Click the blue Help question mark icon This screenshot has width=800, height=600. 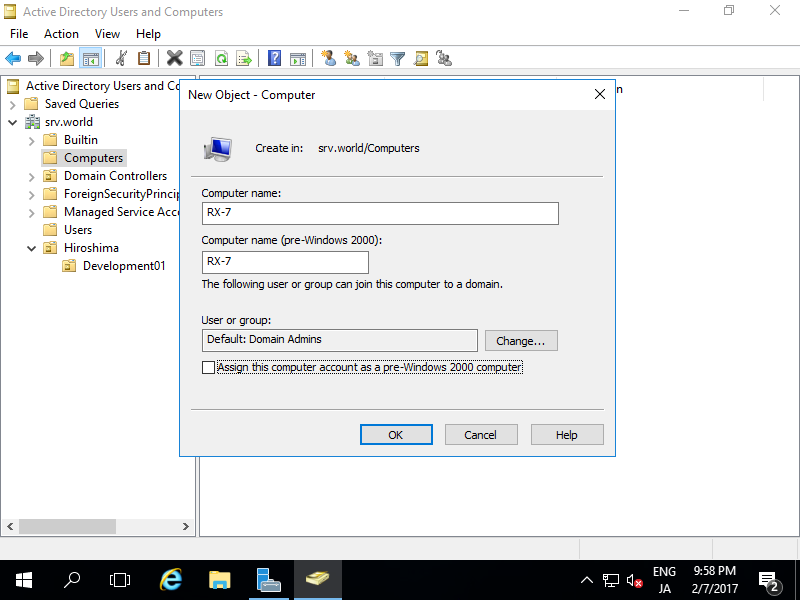pyautogui.click(x=274, y=59)
